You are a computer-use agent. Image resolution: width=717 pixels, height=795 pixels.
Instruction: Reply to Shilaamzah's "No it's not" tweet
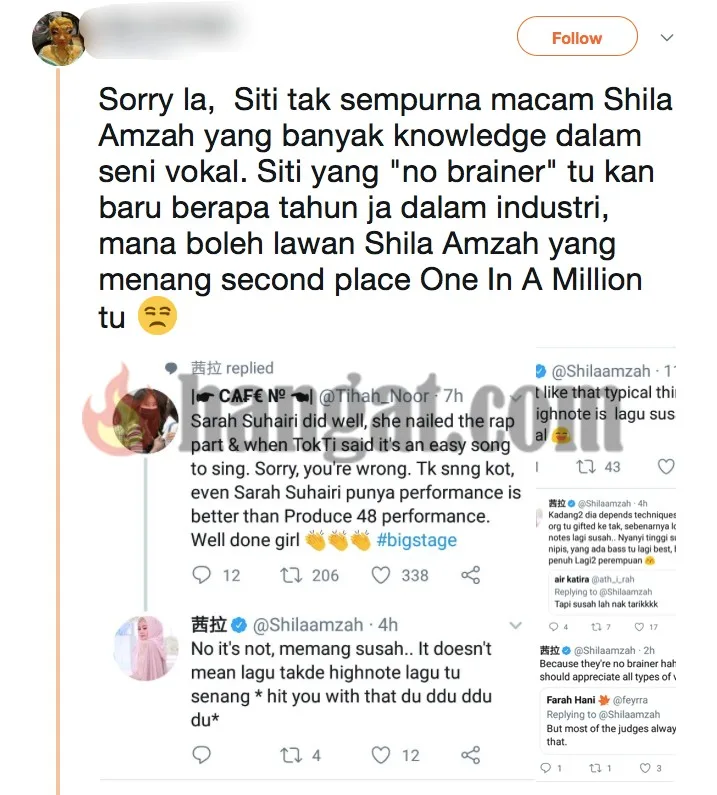click(x=202, y=755)
